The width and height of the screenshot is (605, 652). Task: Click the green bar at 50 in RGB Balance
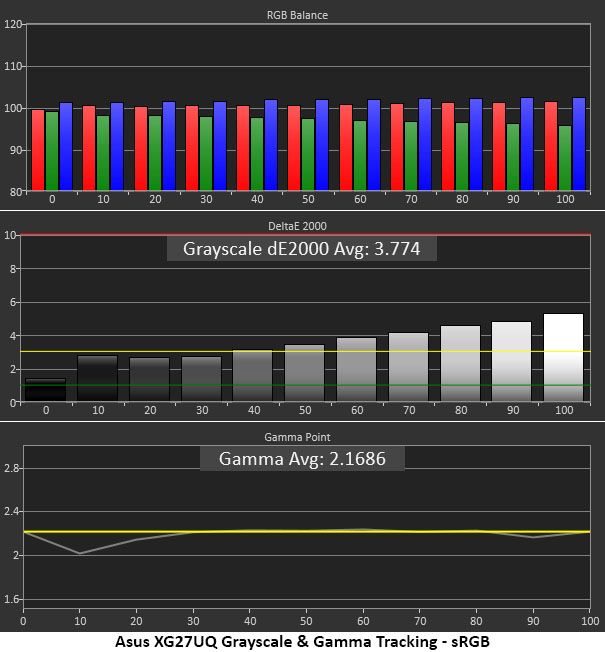pos(308,155)
